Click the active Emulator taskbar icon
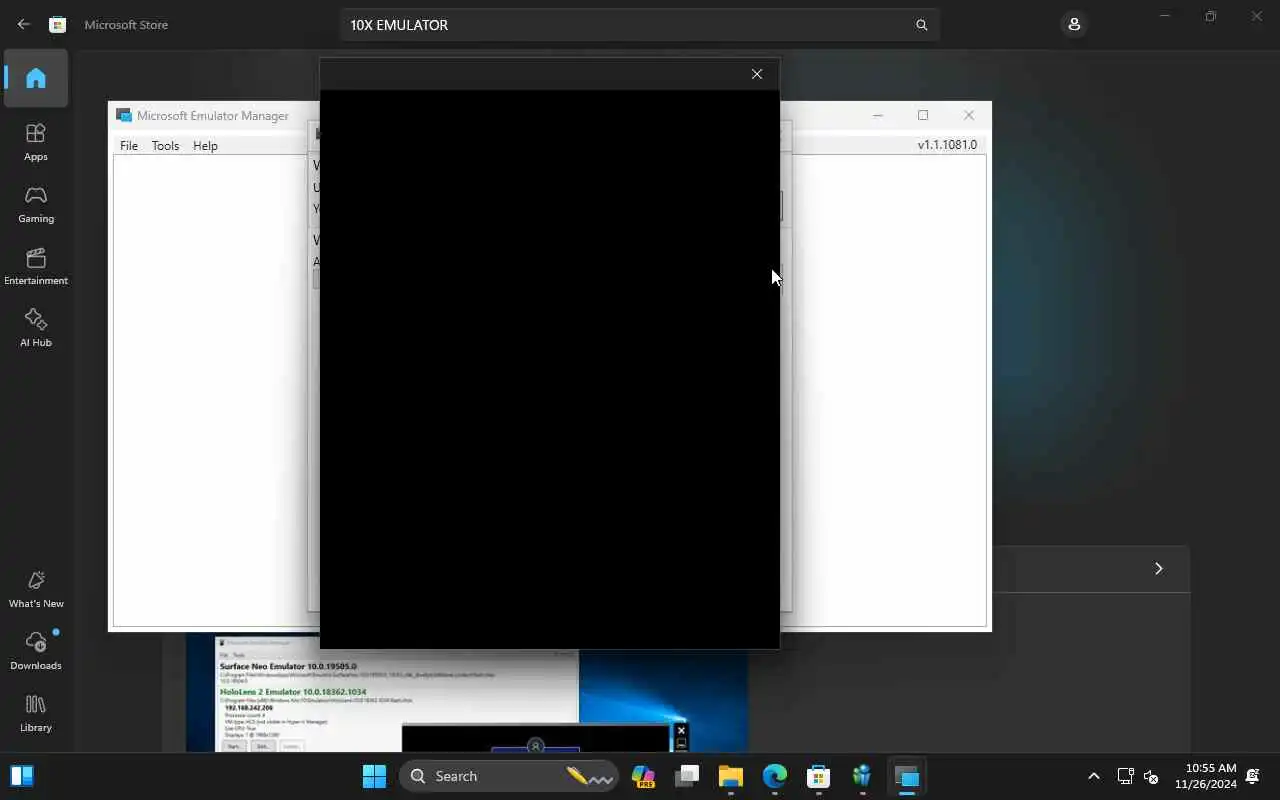 pos(907,776)
